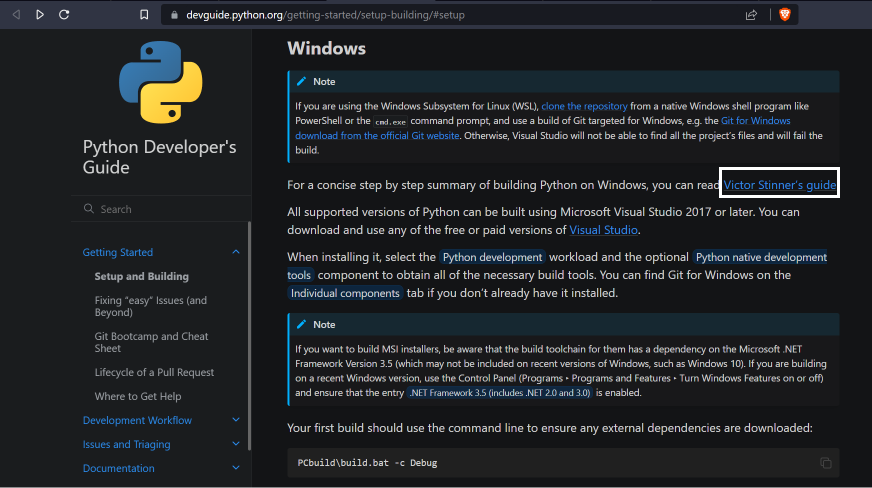Expand the Documentation section chevron

pyautogui.click(x=236, y=468)
